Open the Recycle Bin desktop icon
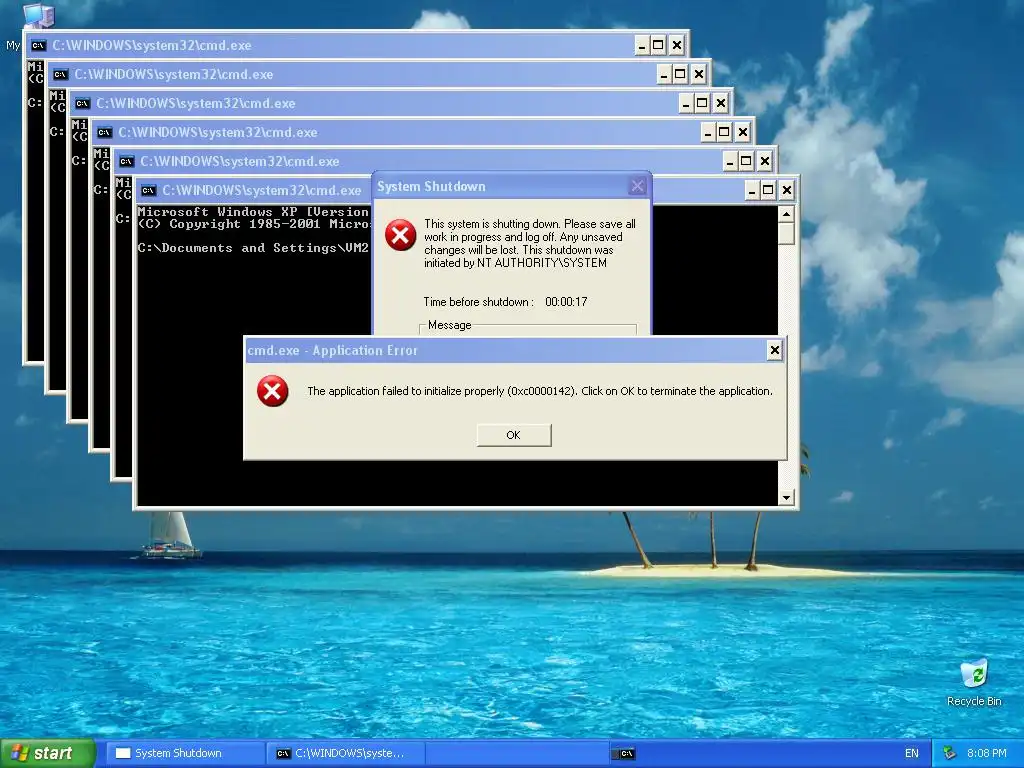The width and height of the screenshot is (1024, 768). 974,682
